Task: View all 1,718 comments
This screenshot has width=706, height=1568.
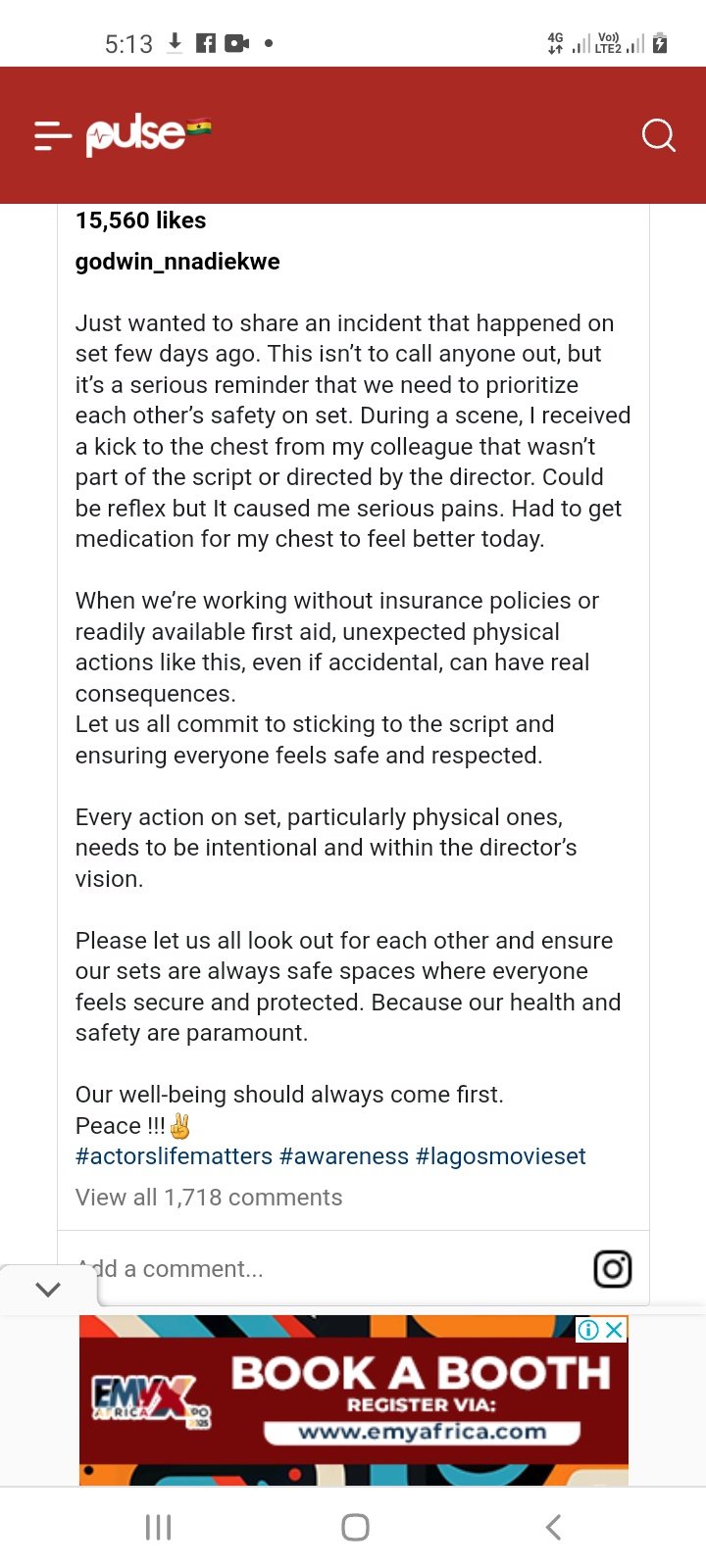Action: (209, 1198)
